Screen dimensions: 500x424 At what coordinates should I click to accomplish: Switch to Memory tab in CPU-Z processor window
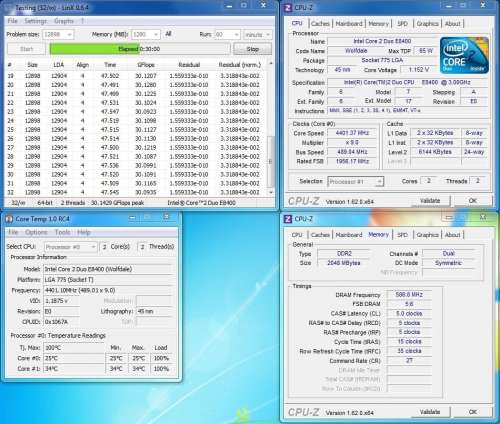pos(378,24)
